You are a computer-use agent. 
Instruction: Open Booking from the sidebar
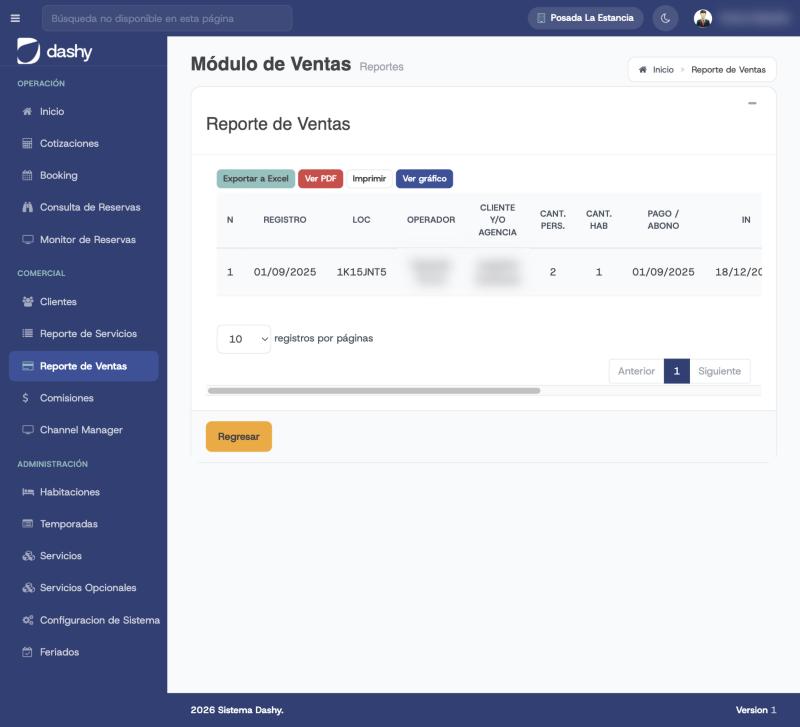point(84,176)
